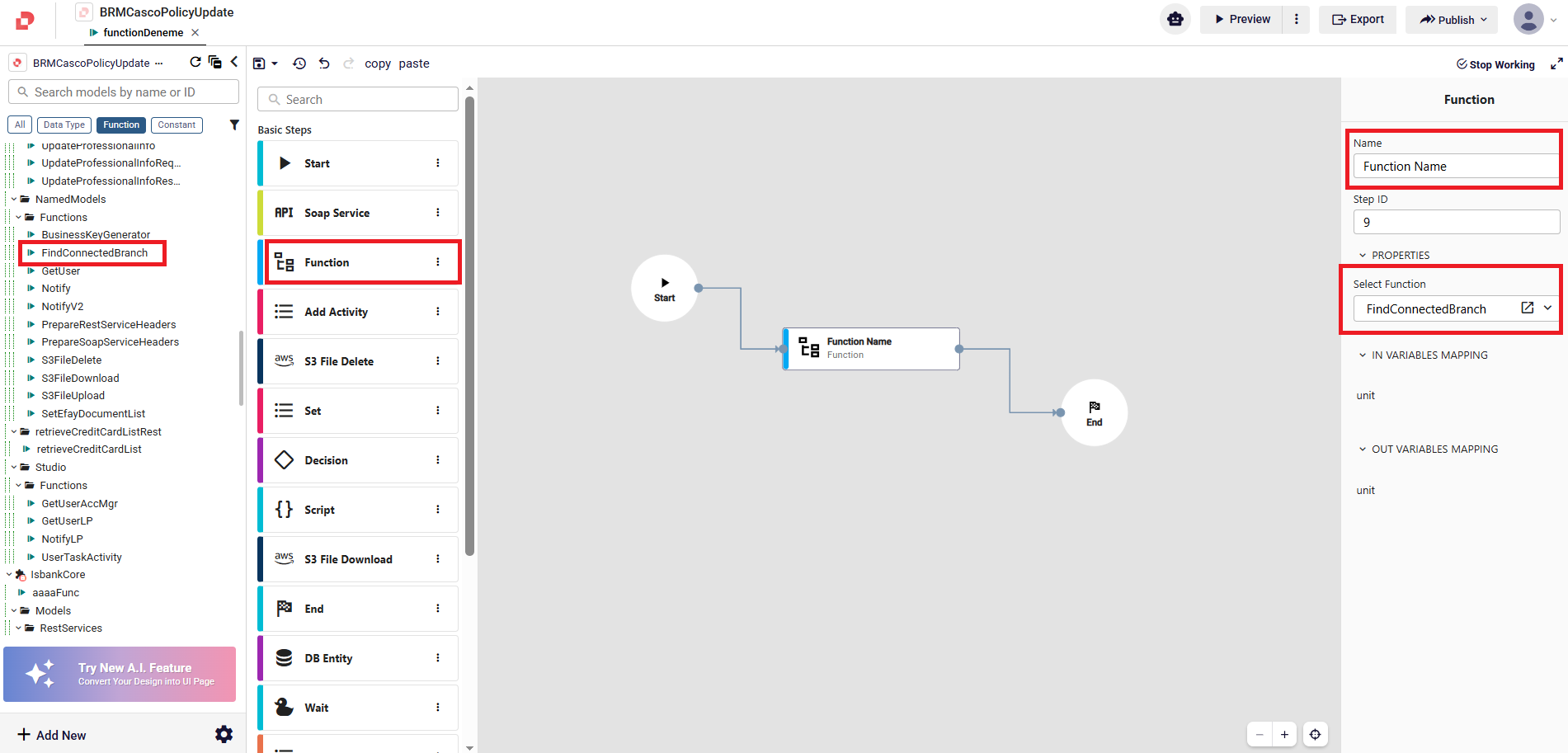Toggle the Constant filter chip
Image resolution: width=1568 pixels, height=753 pixels.
click(177, 125)
